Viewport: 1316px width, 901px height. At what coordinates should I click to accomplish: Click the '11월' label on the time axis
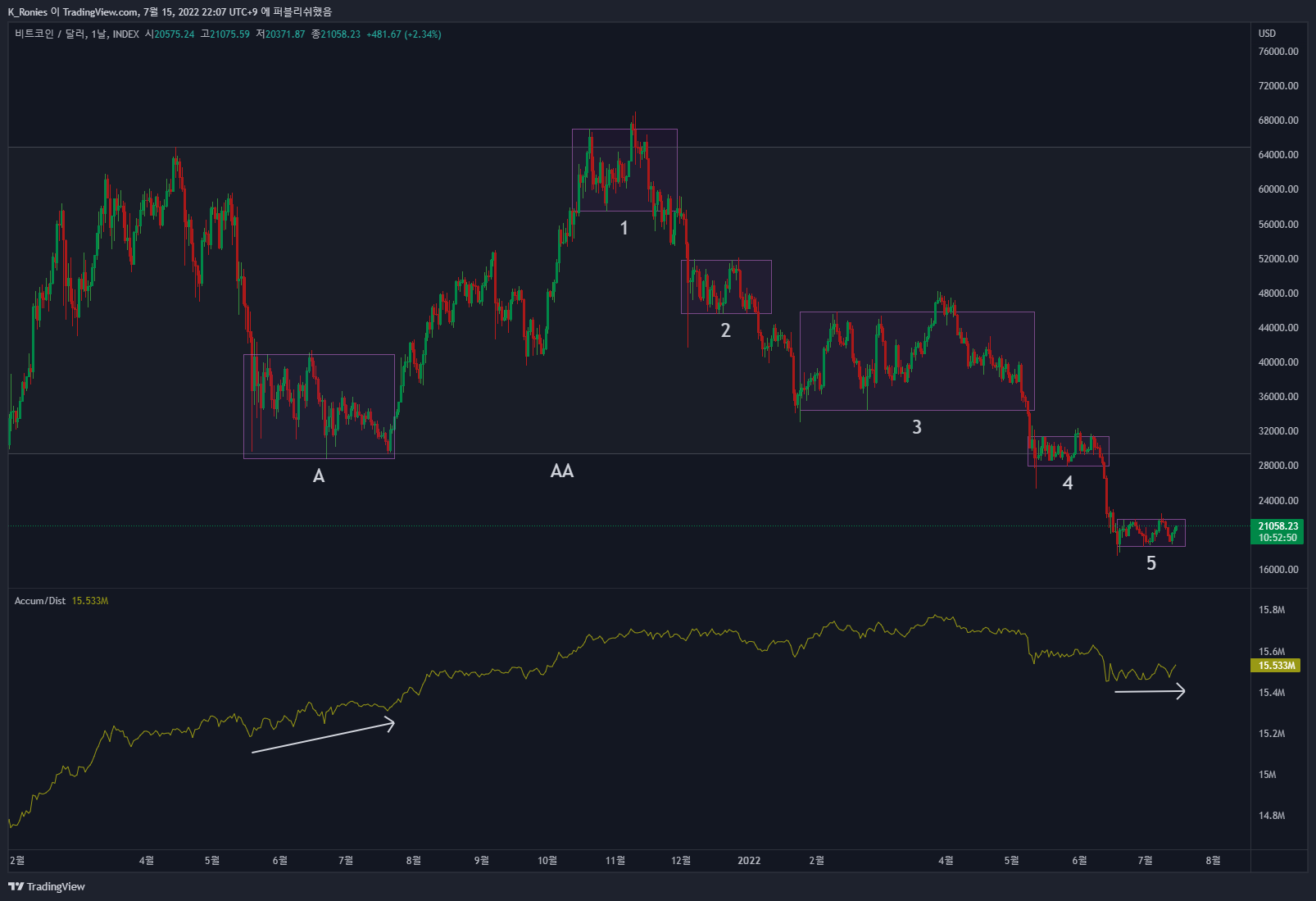point(615,861)
